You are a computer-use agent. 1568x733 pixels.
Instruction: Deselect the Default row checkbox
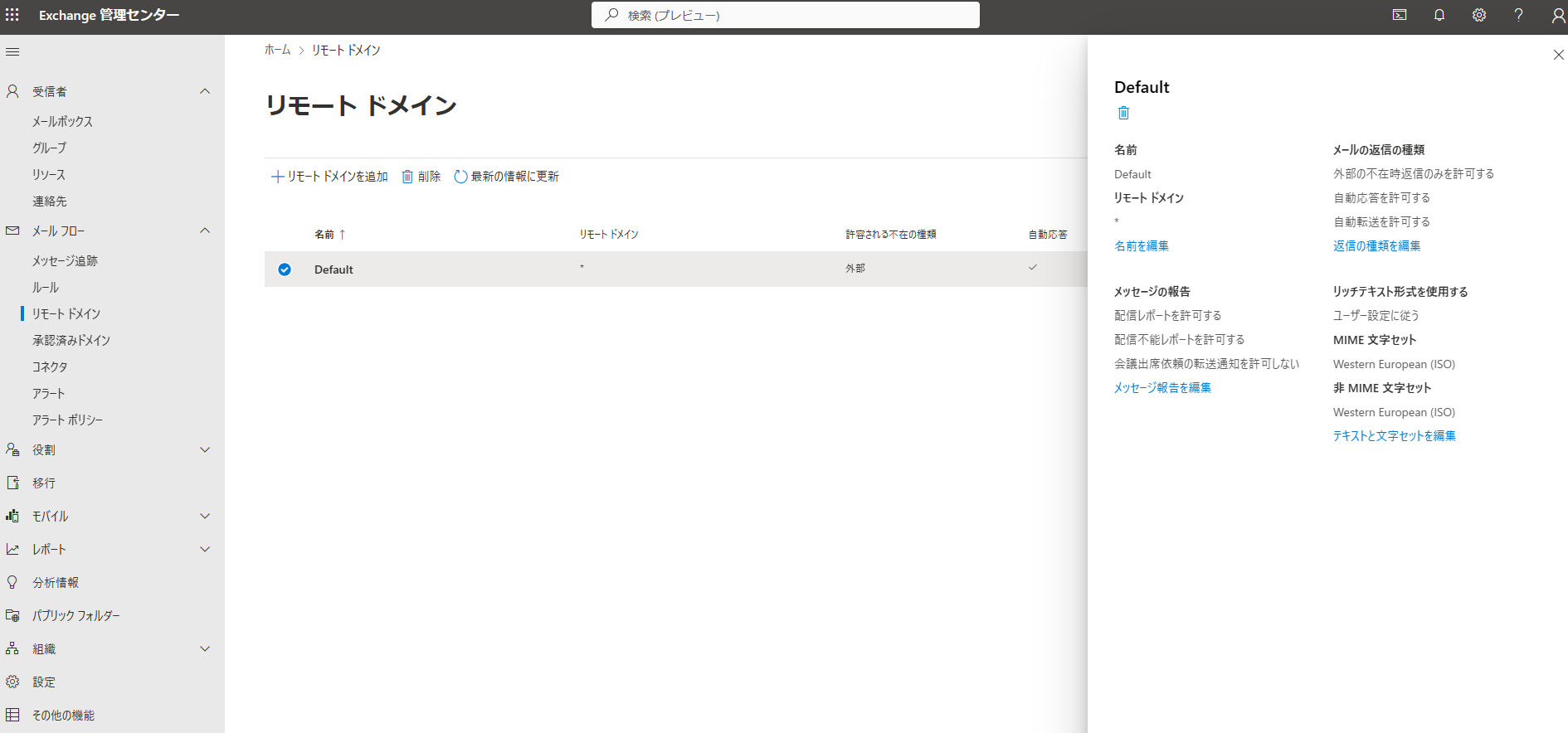point(285,269)
